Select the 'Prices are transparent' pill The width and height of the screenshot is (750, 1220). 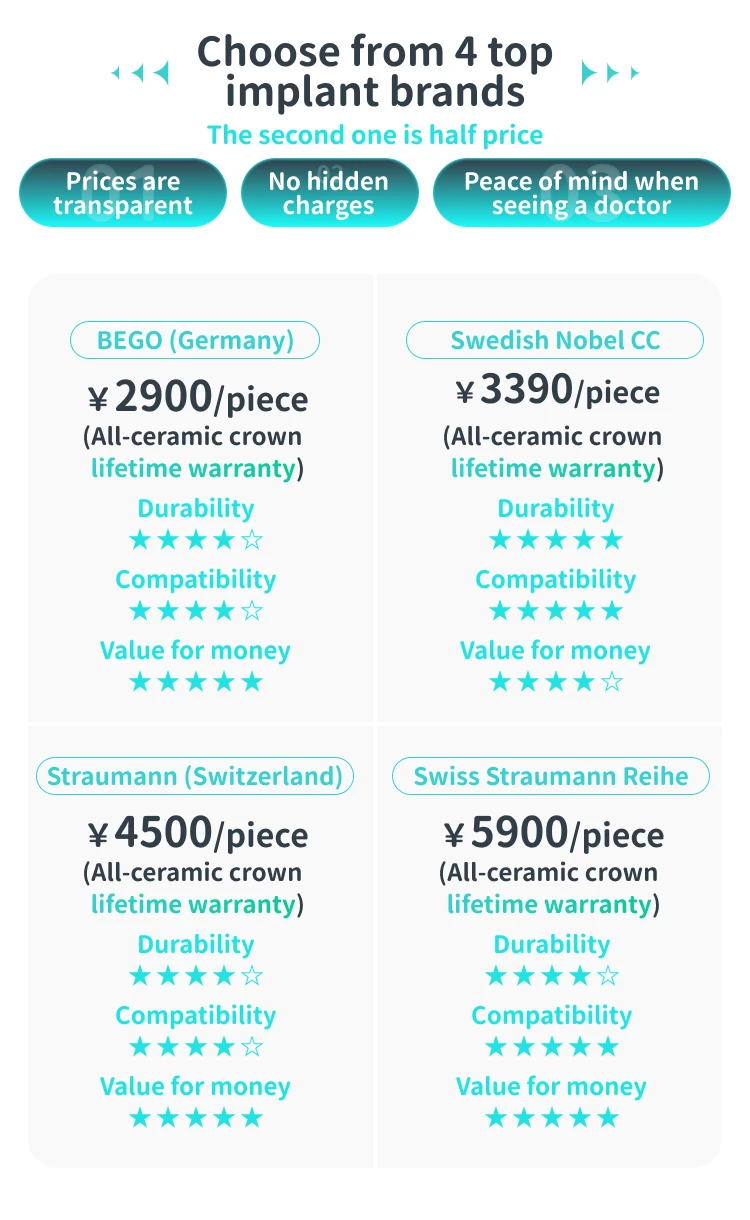[x=123, y=193]
